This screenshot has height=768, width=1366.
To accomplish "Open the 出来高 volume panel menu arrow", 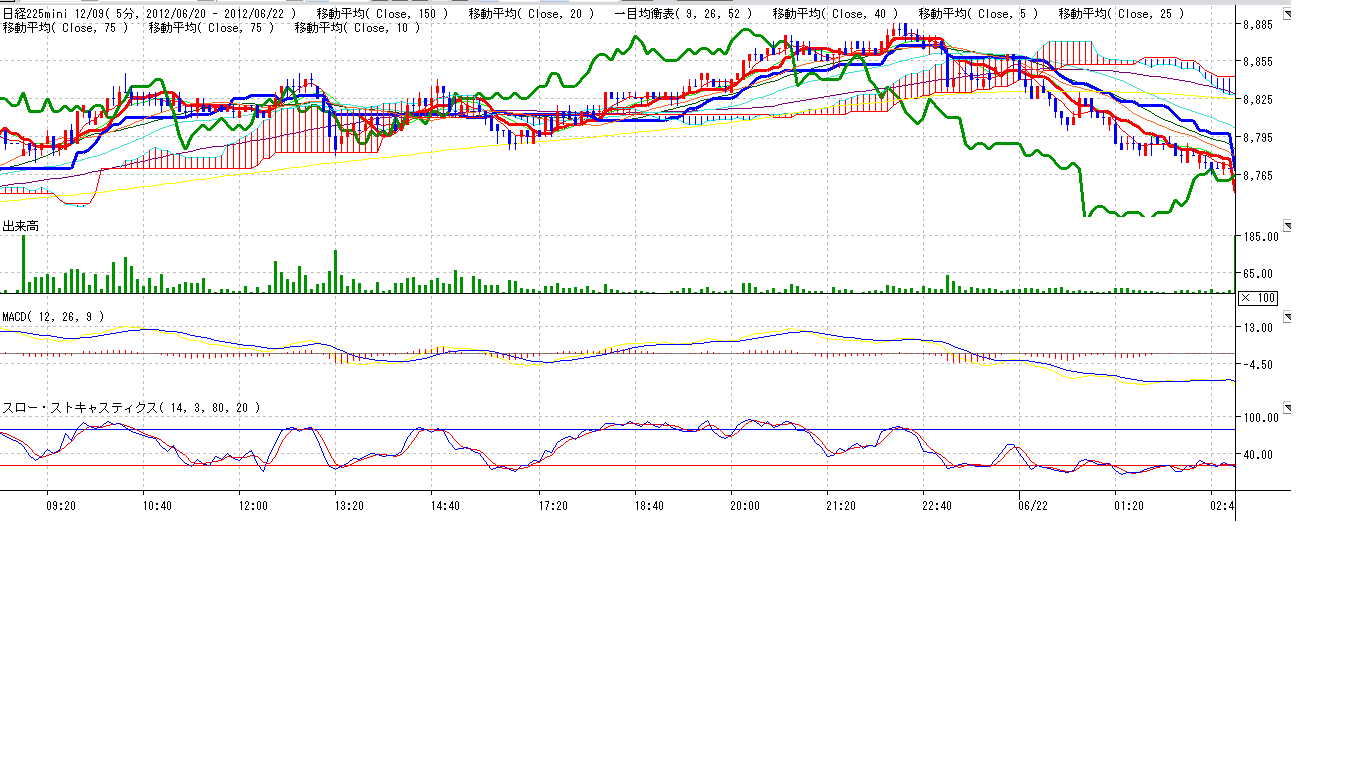I will tap(1287, 226).
